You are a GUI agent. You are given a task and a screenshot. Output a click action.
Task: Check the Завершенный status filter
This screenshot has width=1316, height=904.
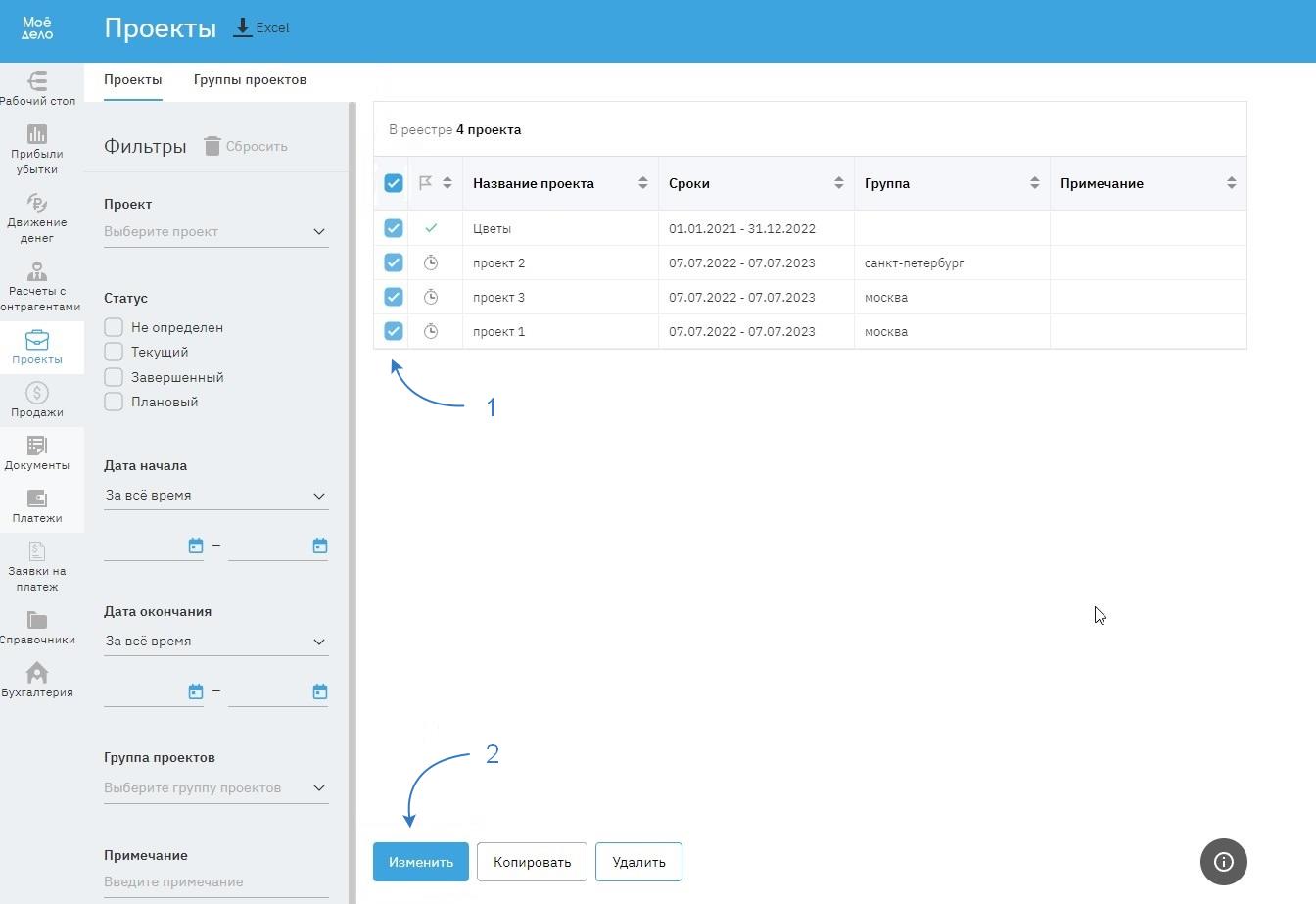click(x=114, y=377)
